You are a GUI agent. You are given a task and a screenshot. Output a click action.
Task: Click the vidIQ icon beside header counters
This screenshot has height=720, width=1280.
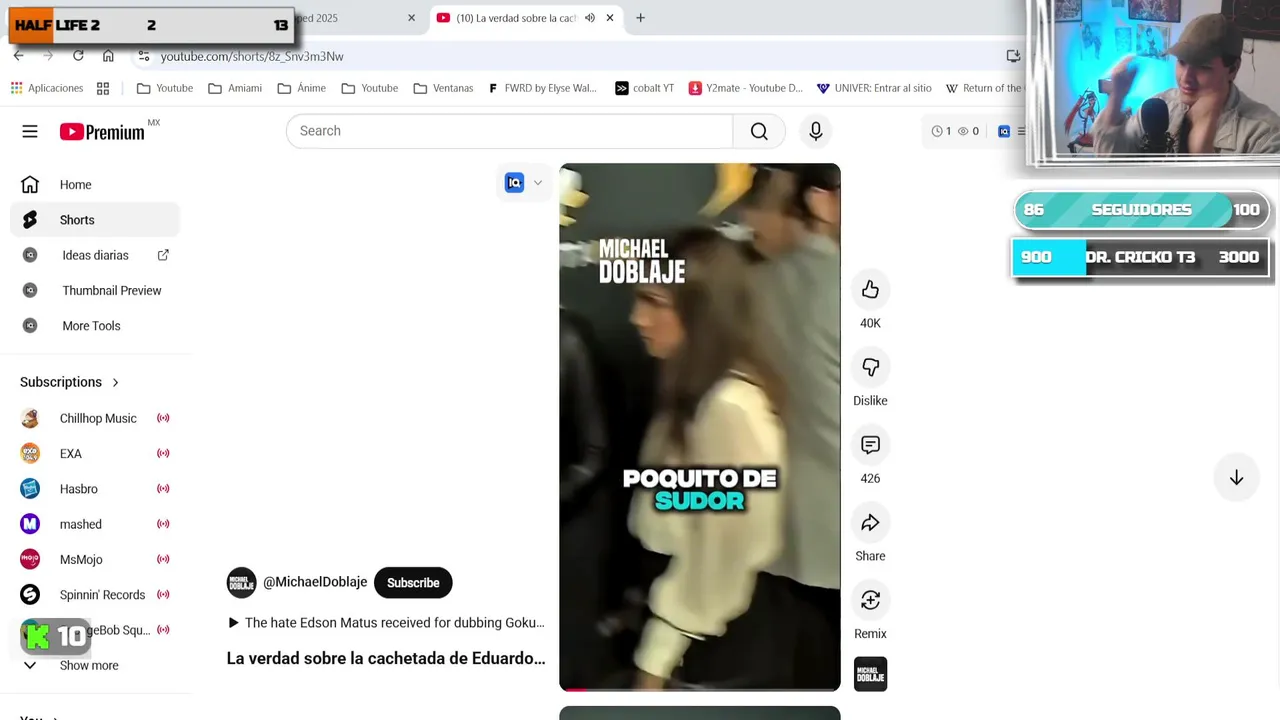[1004, 131]
